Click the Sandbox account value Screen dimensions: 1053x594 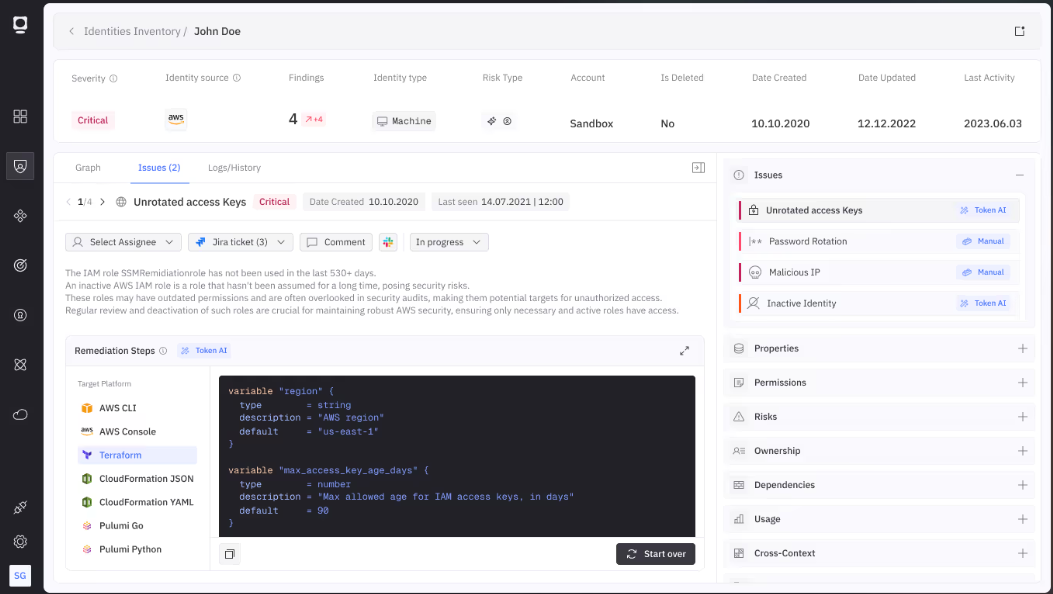tap(592, 123)
